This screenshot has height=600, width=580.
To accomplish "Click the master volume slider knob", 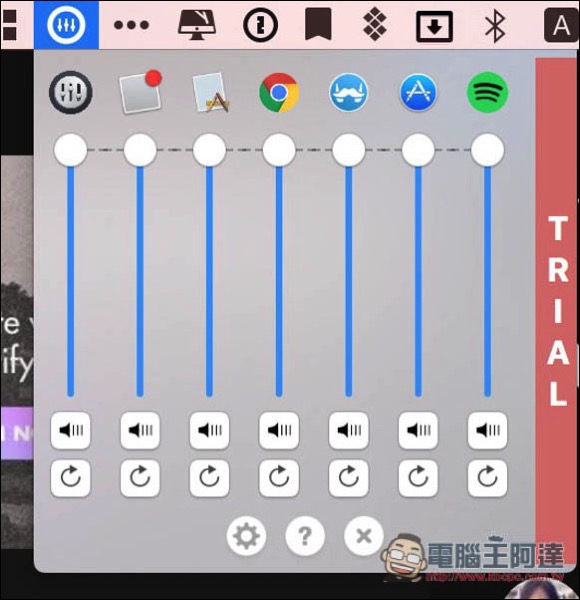I will pos(71,150).
